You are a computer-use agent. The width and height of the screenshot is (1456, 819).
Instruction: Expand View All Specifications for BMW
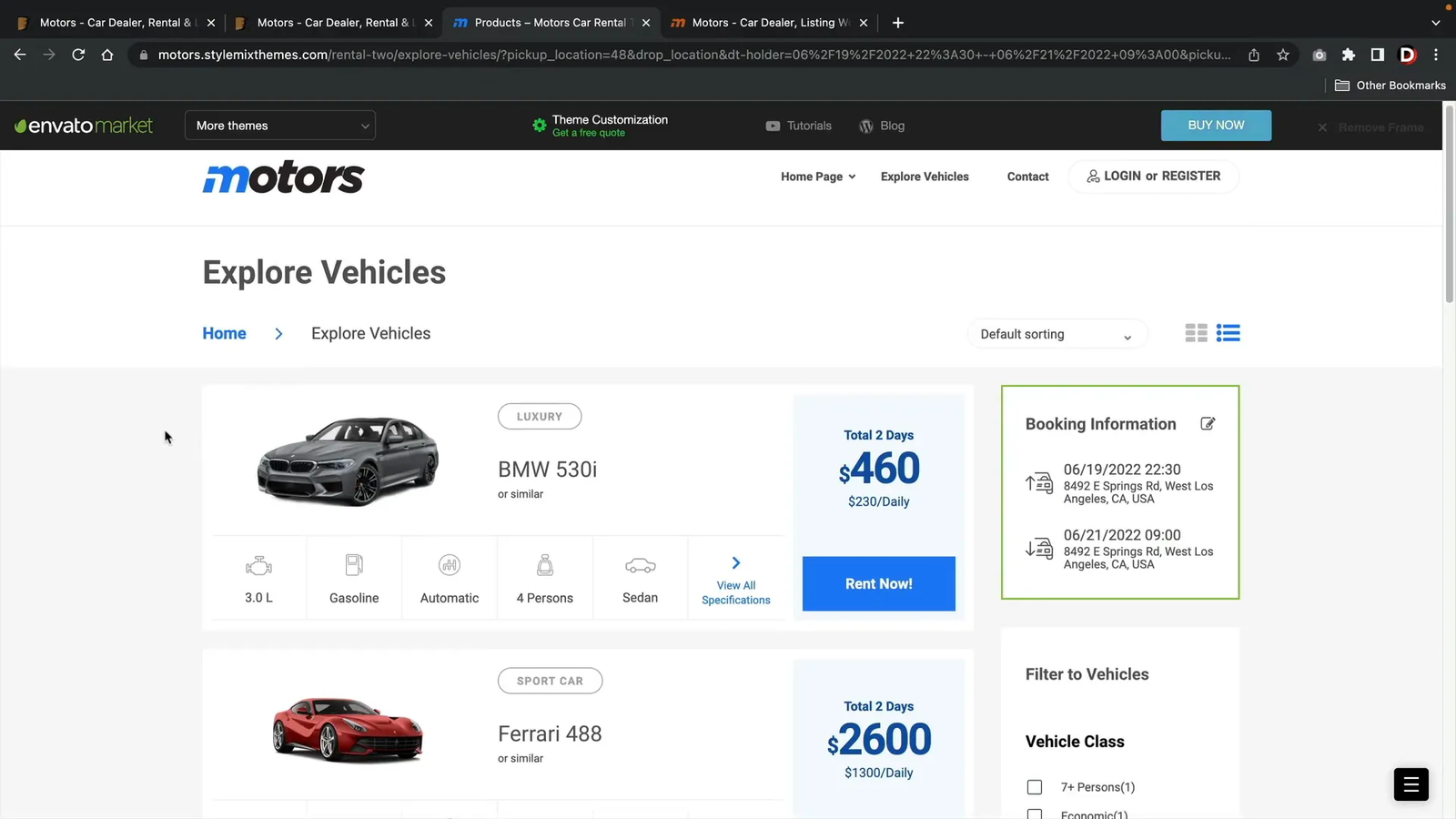736,581
